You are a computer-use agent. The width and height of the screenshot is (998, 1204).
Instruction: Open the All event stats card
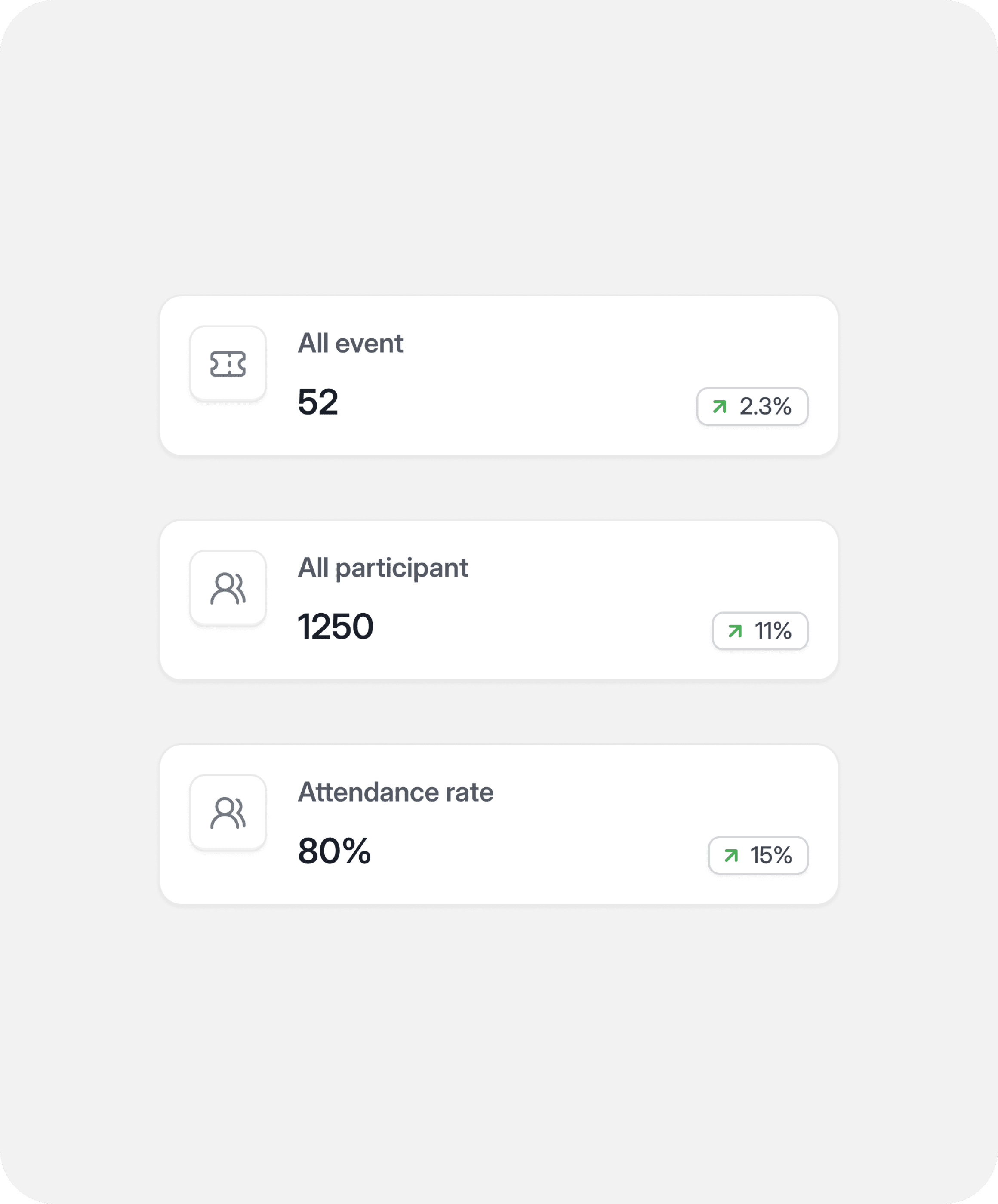coord(499,375)
